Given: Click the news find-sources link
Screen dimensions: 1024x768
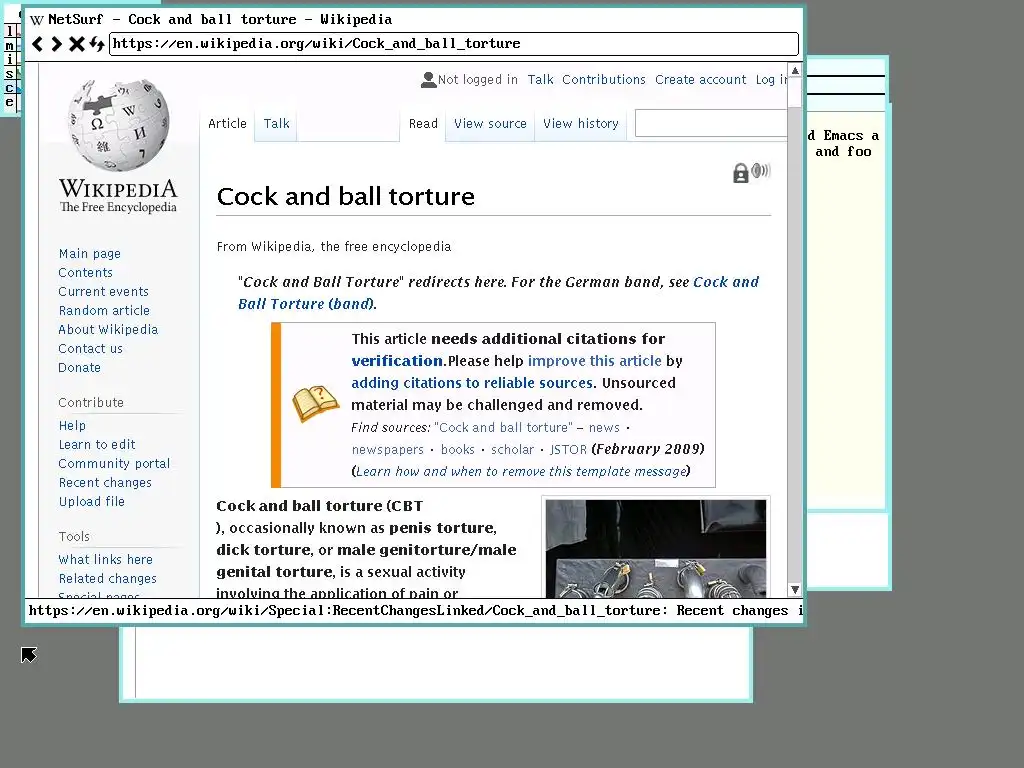Looking at the screenshot, I should click(x=604, y=427).
